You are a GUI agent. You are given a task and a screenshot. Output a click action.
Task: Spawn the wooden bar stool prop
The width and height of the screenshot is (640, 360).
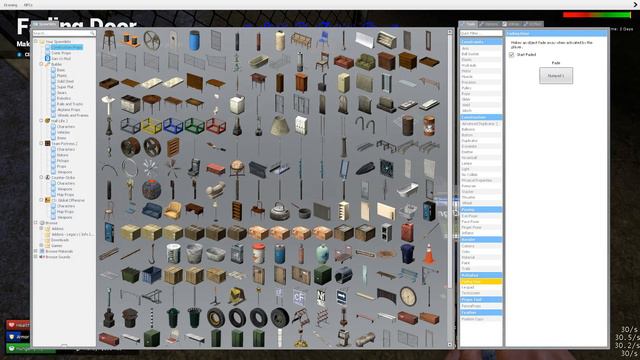tap(109, 41)
